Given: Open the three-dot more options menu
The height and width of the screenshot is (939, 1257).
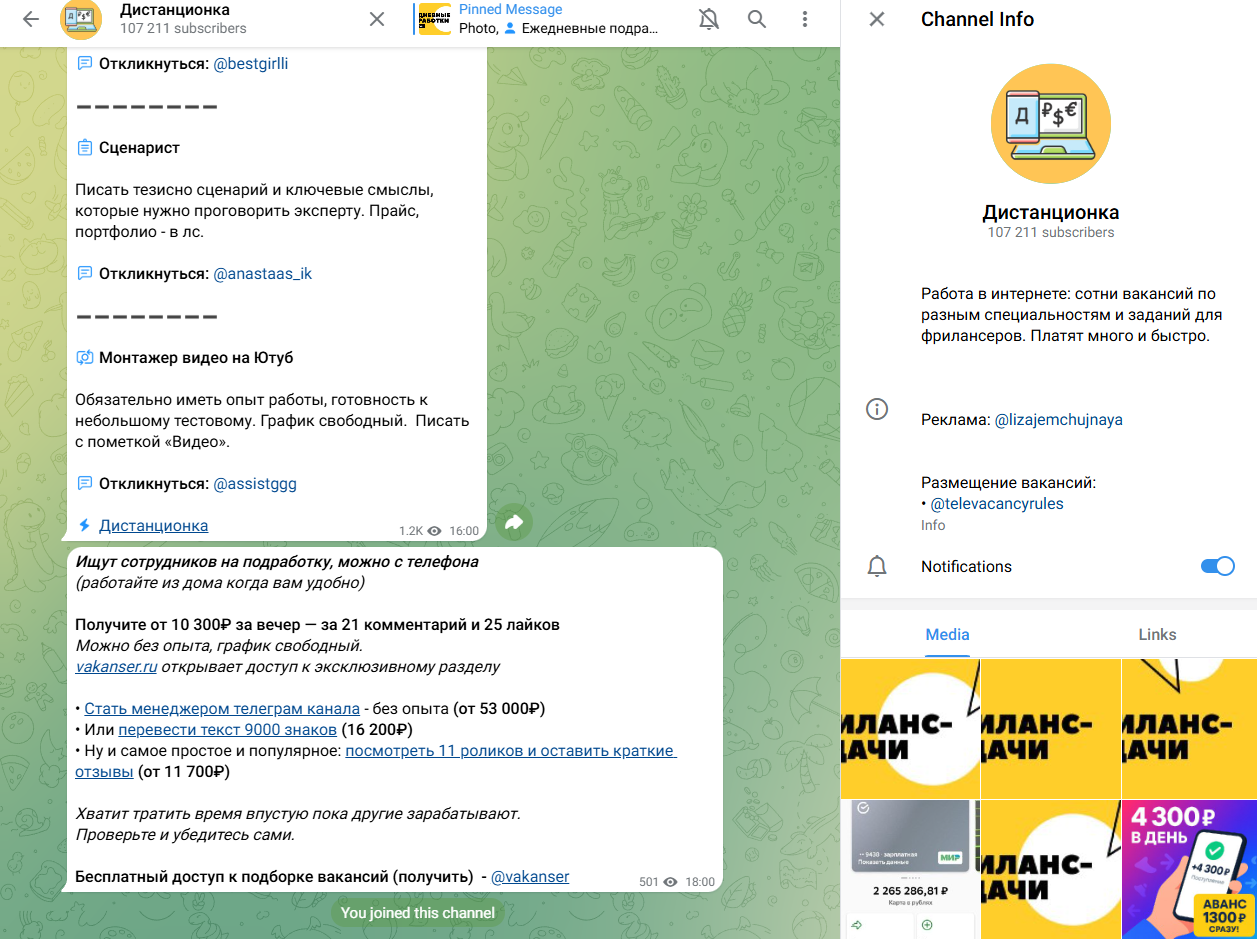Looking at the screenshot, I should pos(805,19).
